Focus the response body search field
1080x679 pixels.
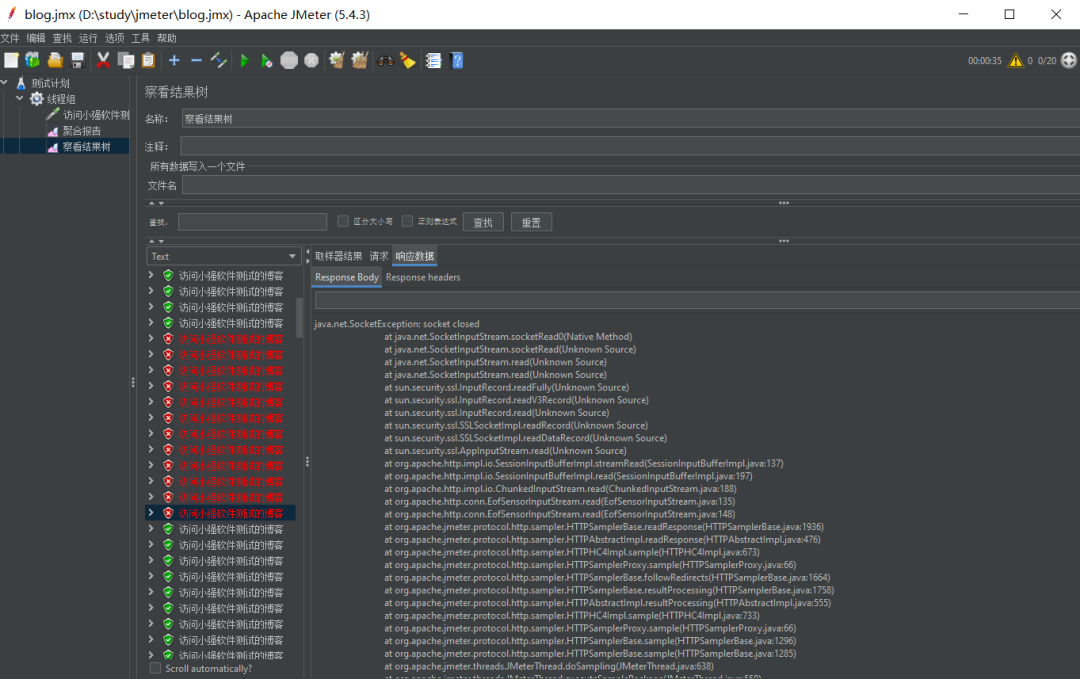coord(697,300)
